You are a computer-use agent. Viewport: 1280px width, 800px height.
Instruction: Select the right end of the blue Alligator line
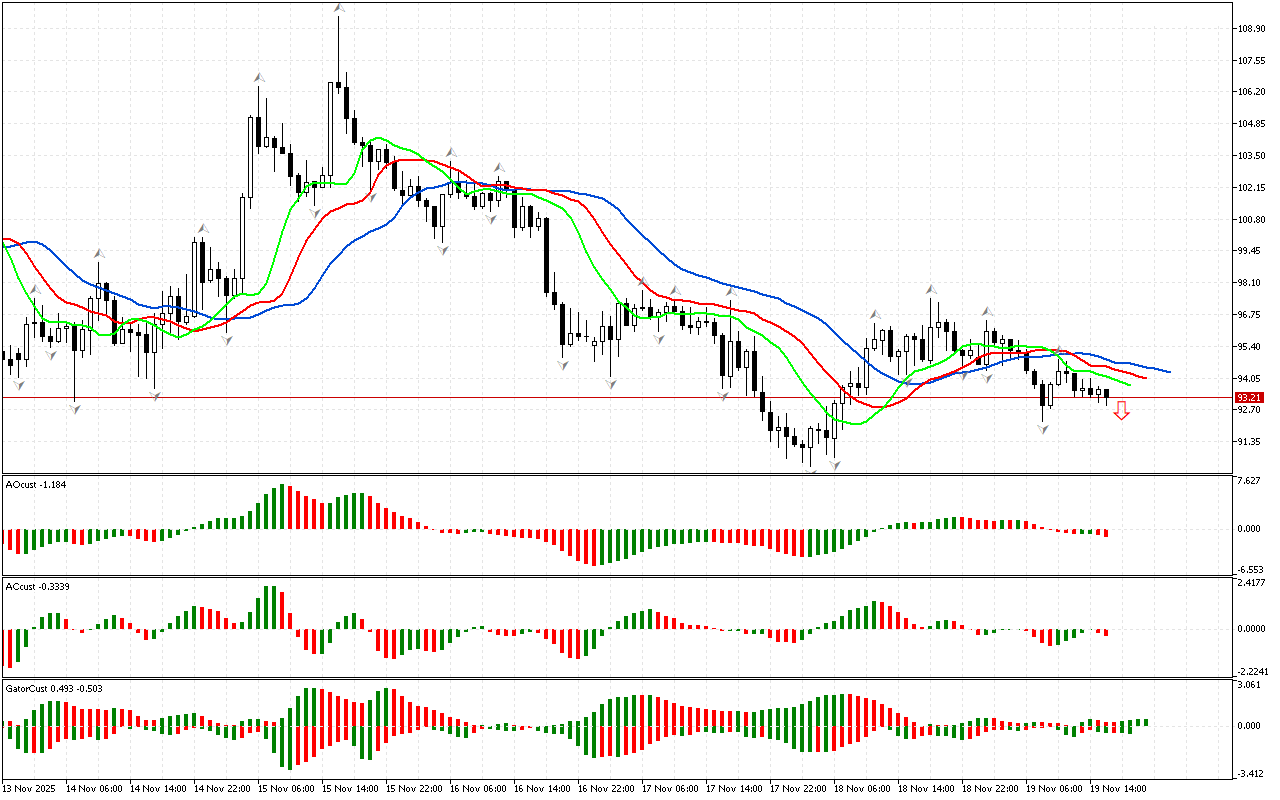1169,372
